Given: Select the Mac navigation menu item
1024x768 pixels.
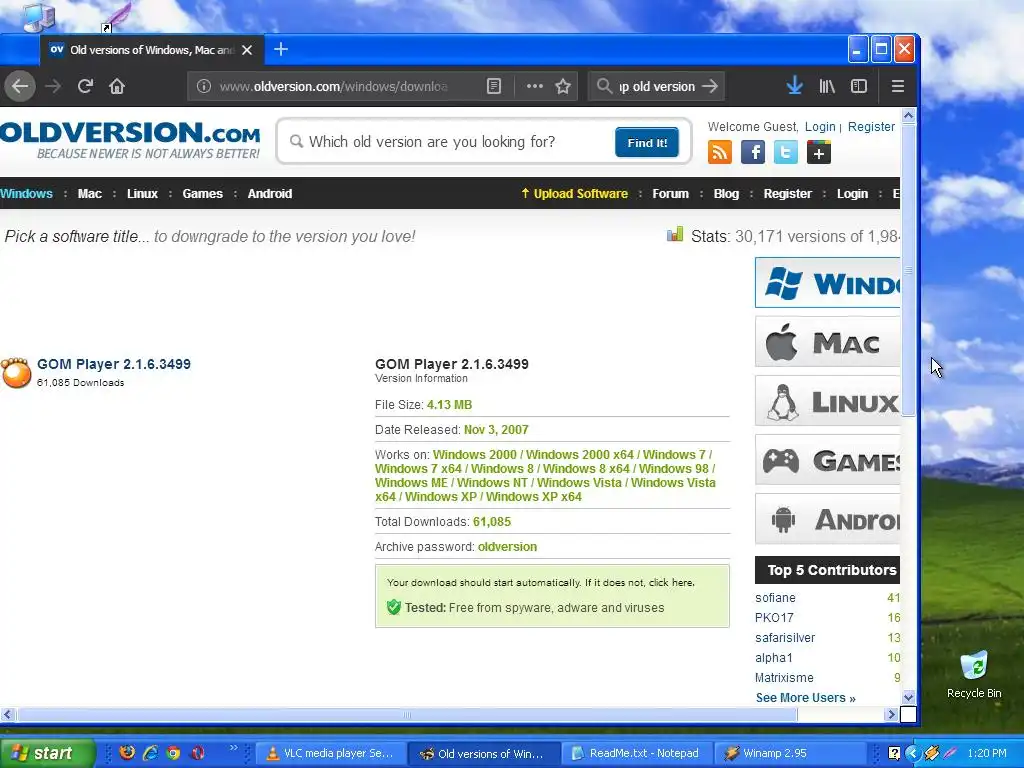Looking at the screenshot, I should tap(89, 193).
